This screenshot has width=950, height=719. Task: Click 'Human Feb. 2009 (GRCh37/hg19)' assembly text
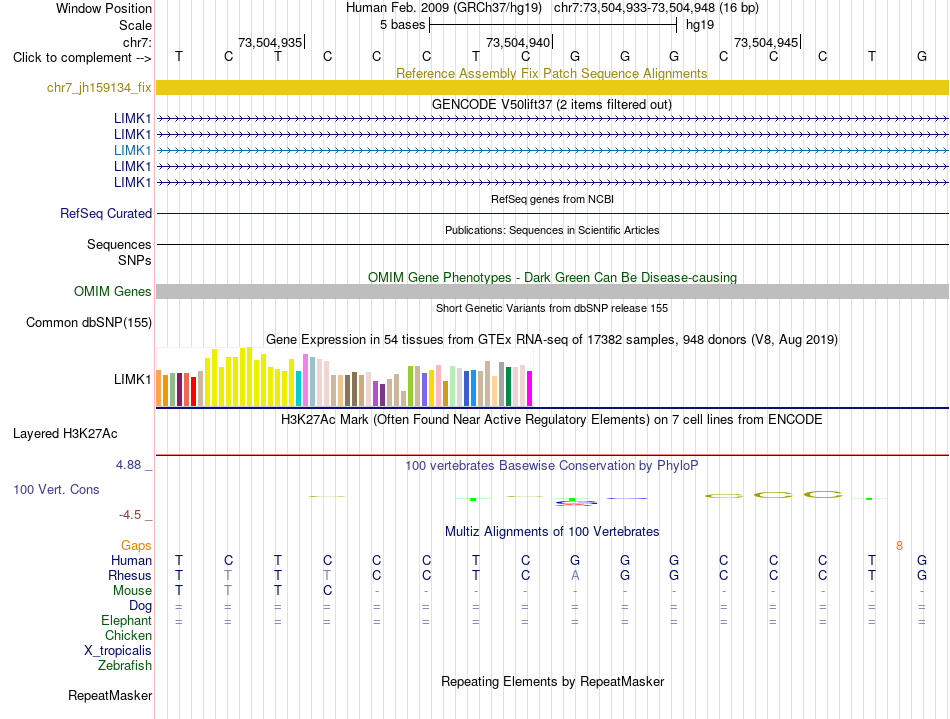tap(443, 8)
